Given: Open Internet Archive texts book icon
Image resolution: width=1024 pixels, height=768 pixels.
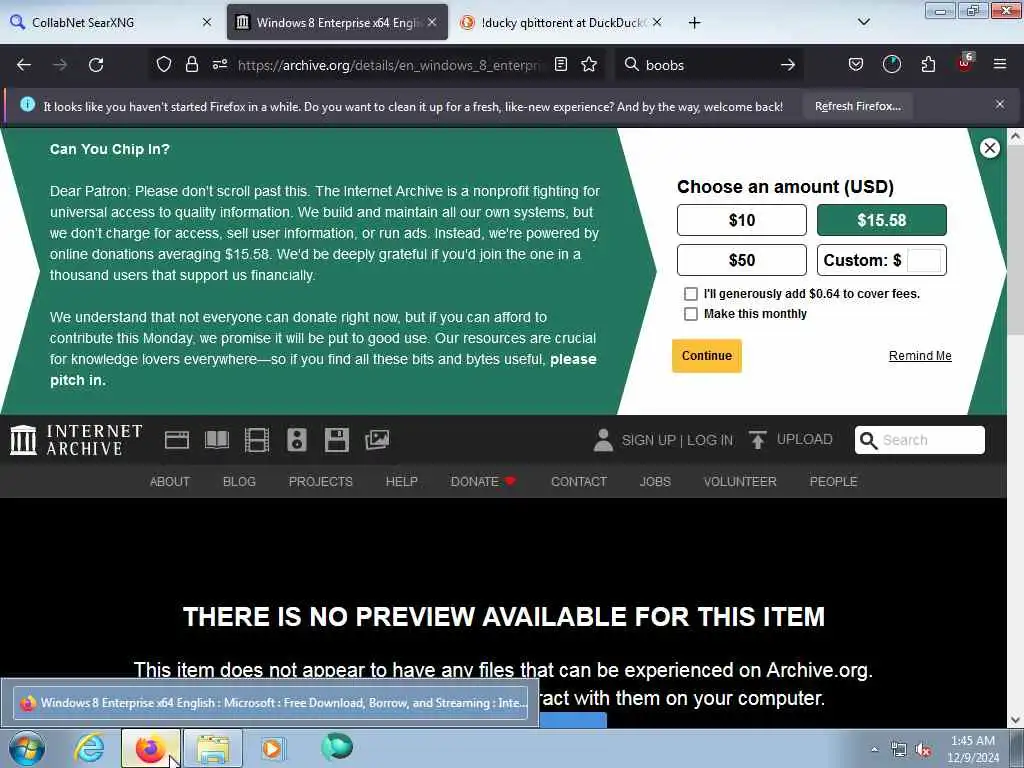Looking at the screenshot, I should (x=217, y=440).
